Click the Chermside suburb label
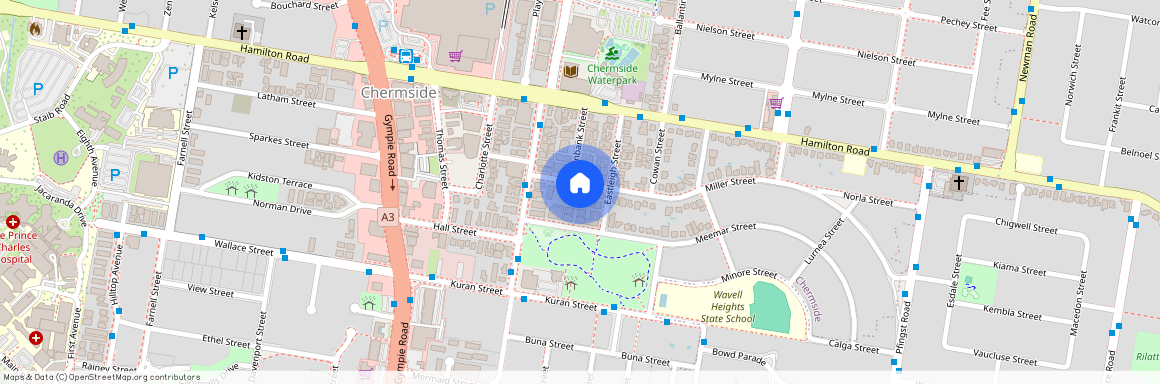 399,93
